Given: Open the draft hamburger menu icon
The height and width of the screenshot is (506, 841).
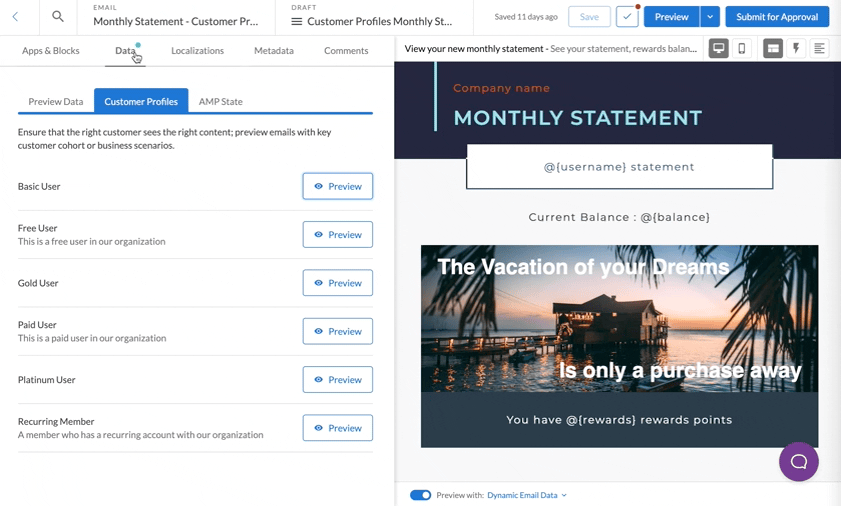Looking at the screenshot, I should click(x=297, y=21).
